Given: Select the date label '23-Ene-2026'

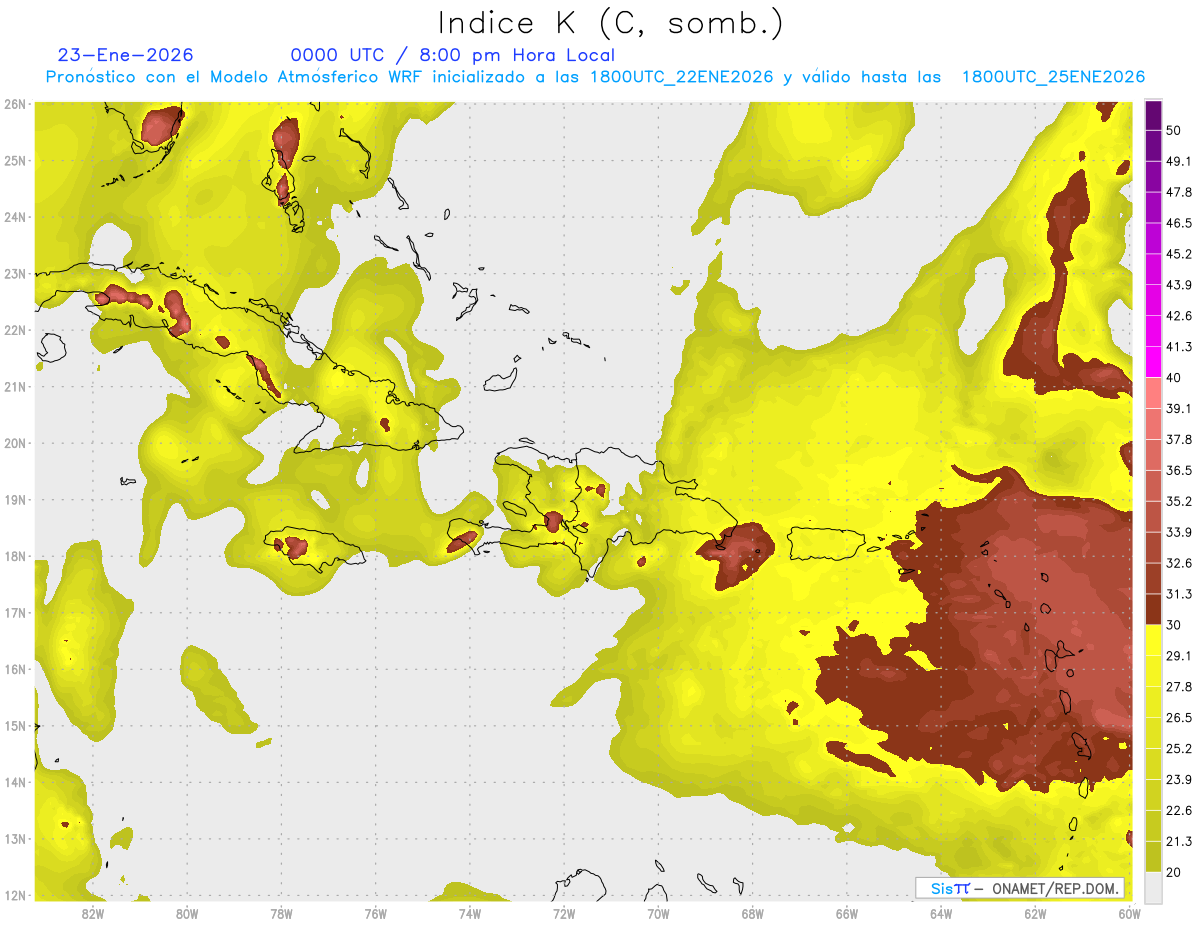Looking at the screenshot, I should (126, 55).
